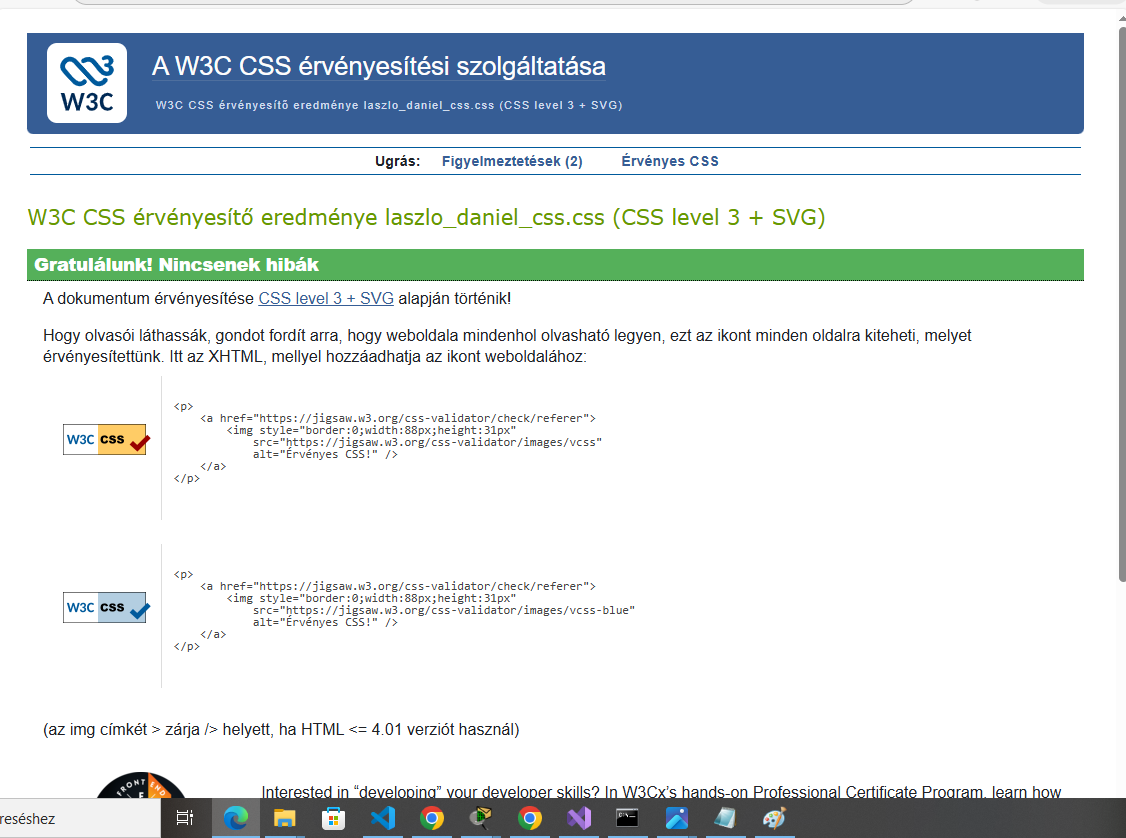
Task: Click the gold Valid CSS badge
Action: point(106,439)
